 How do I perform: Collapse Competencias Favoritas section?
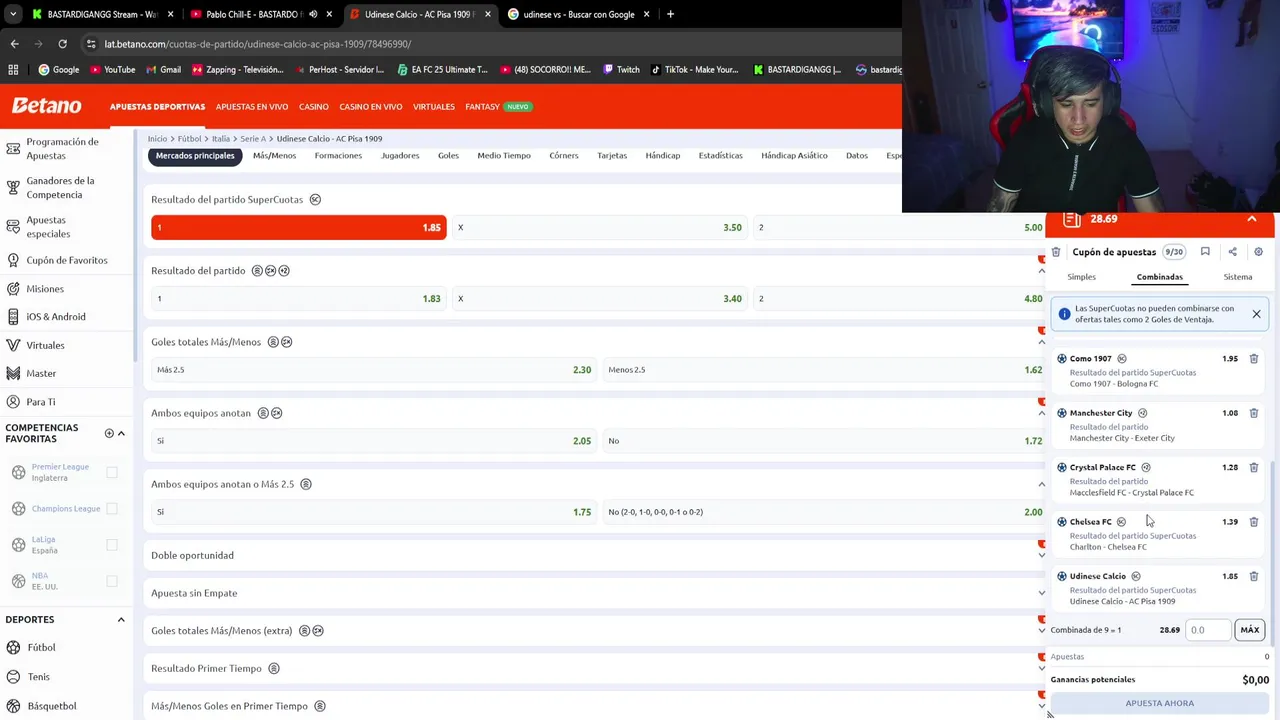pyautogui.click(x=121, y=433)
